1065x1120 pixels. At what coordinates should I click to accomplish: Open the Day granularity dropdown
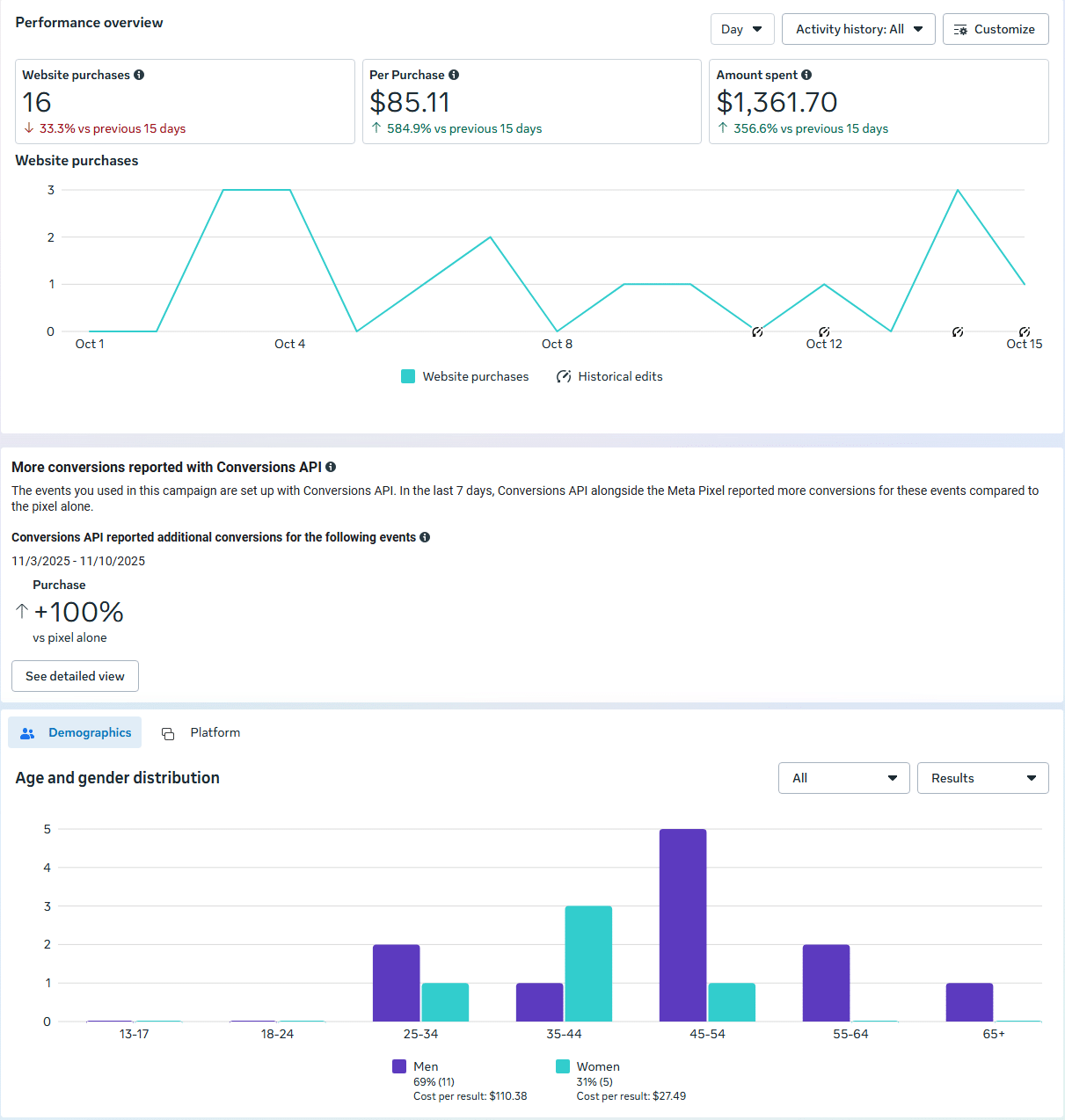click(x=741, y=29)
